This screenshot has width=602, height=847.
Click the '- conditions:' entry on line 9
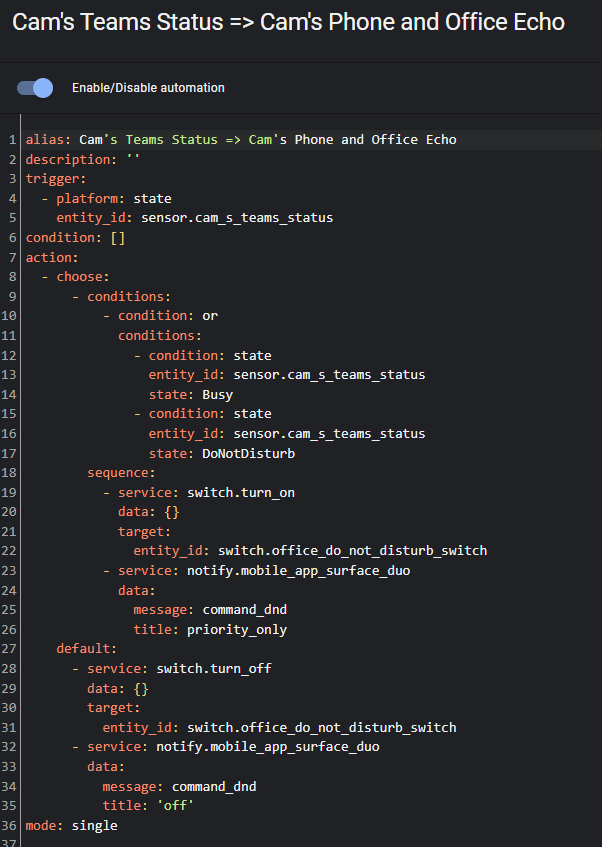[122, 297]
